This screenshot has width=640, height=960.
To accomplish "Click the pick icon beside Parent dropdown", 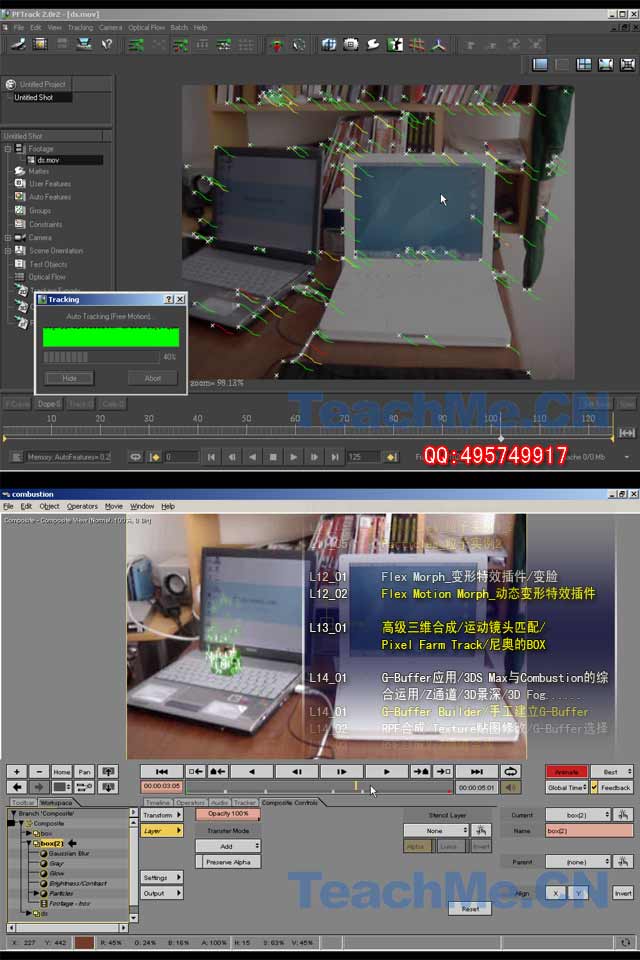I will [x=623, y=861].
